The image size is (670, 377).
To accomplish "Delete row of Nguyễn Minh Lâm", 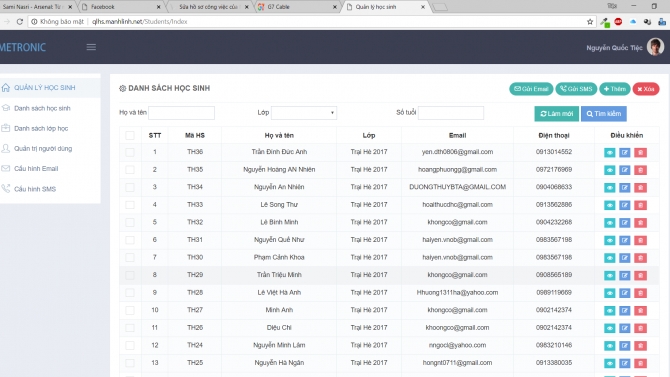I will click(x=640, y=345).
